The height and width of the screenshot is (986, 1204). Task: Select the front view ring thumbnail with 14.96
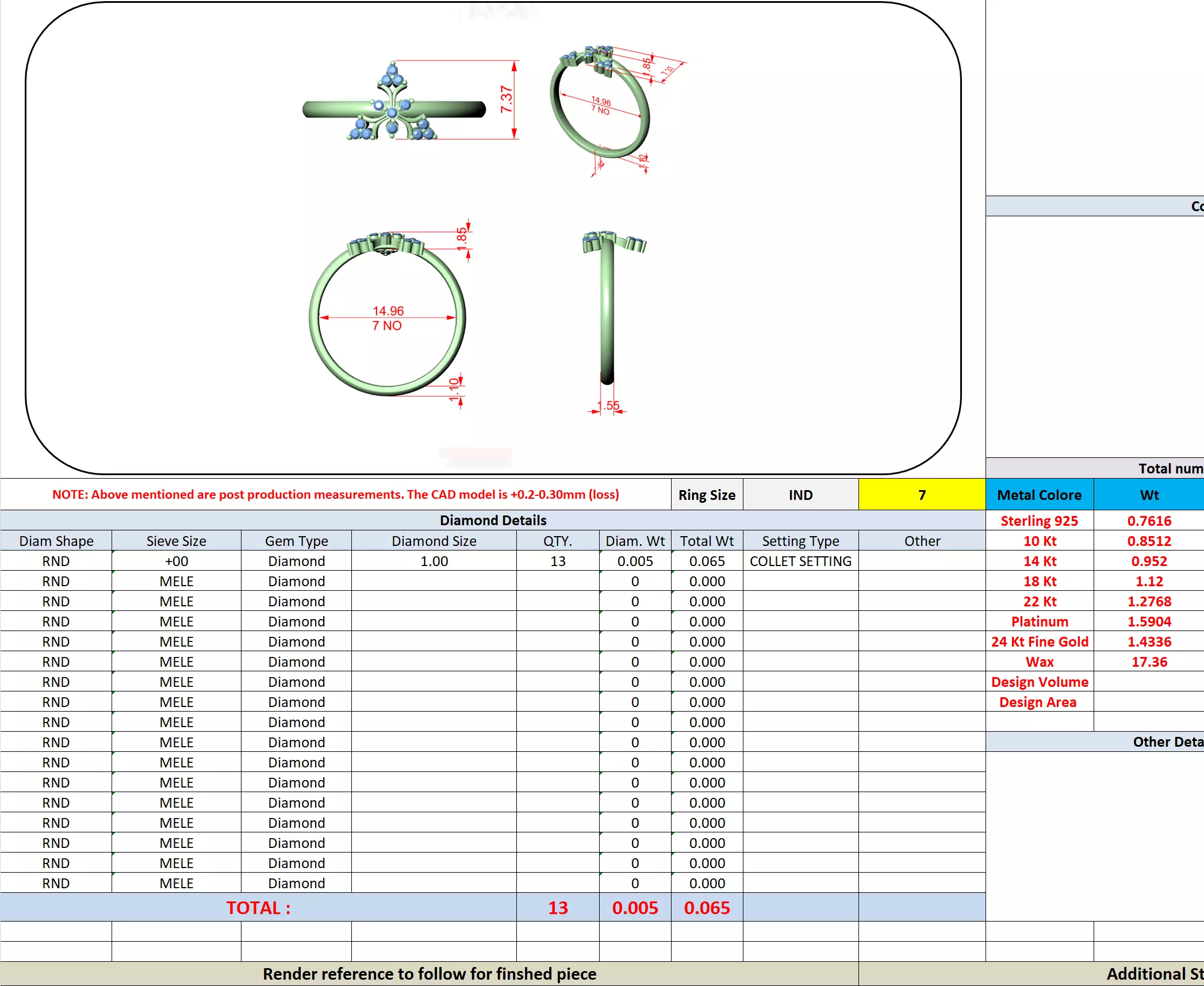tap(387, 316)
